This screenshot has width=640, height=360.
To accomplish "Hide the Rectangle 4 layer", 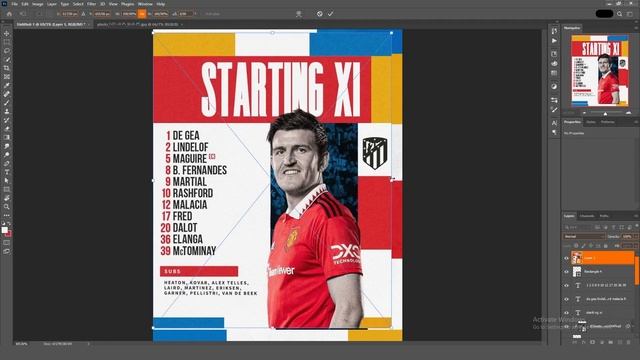I will pyautogui.click(x=566, y=271).
